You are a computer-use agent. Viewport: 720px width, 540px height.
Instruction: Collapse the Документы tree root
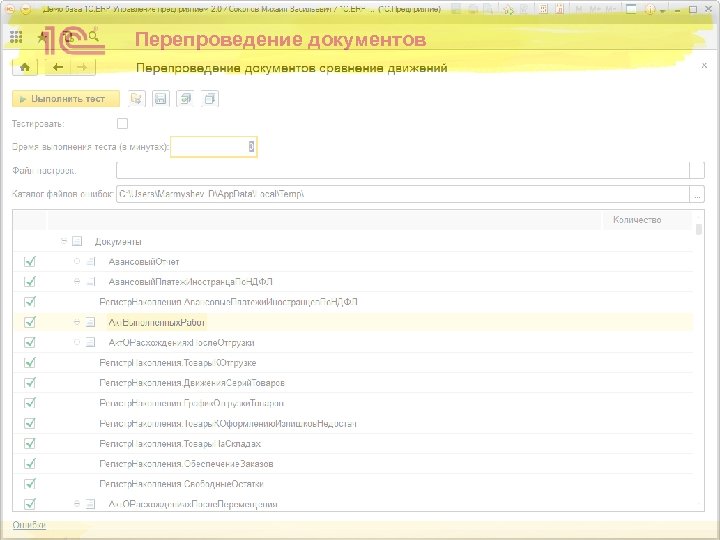pos(64,241)
